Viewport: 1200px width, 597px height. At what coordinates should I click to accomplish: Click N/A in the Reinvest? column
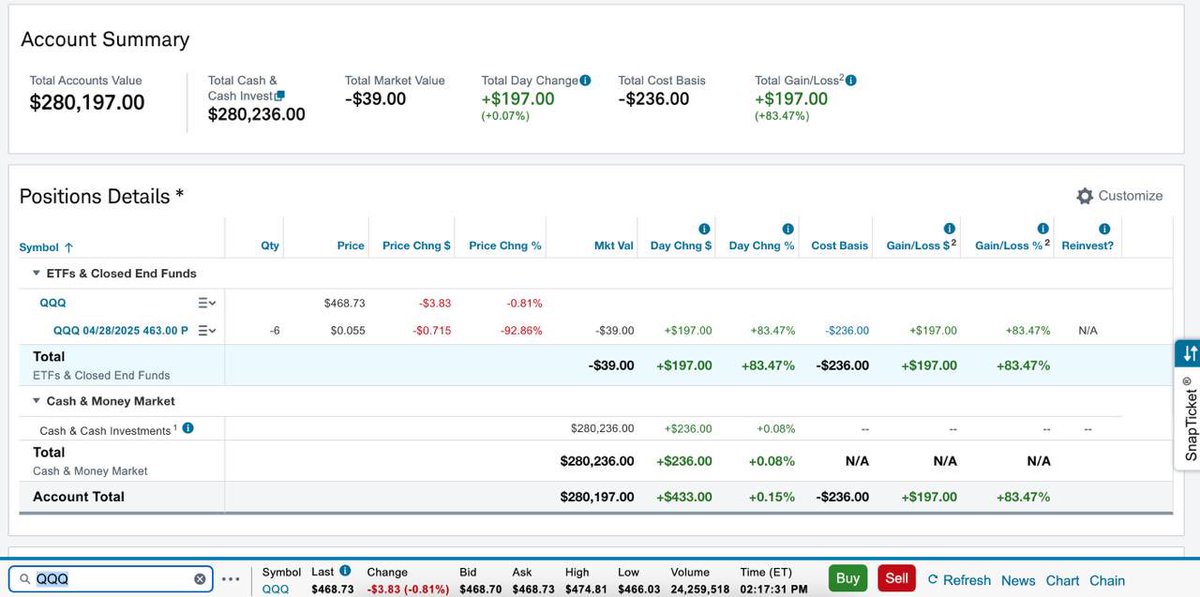click(1088, 330)
